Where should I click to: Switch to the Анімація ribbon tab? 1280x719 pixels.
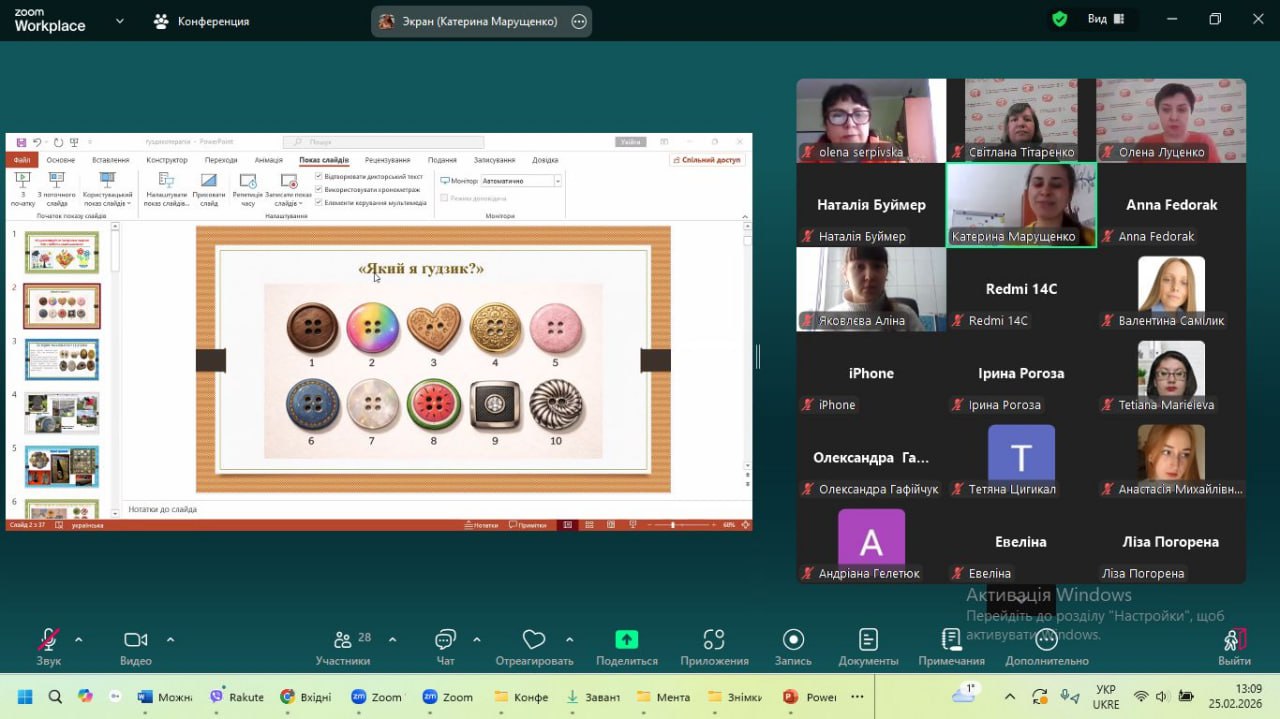point(268,160)
